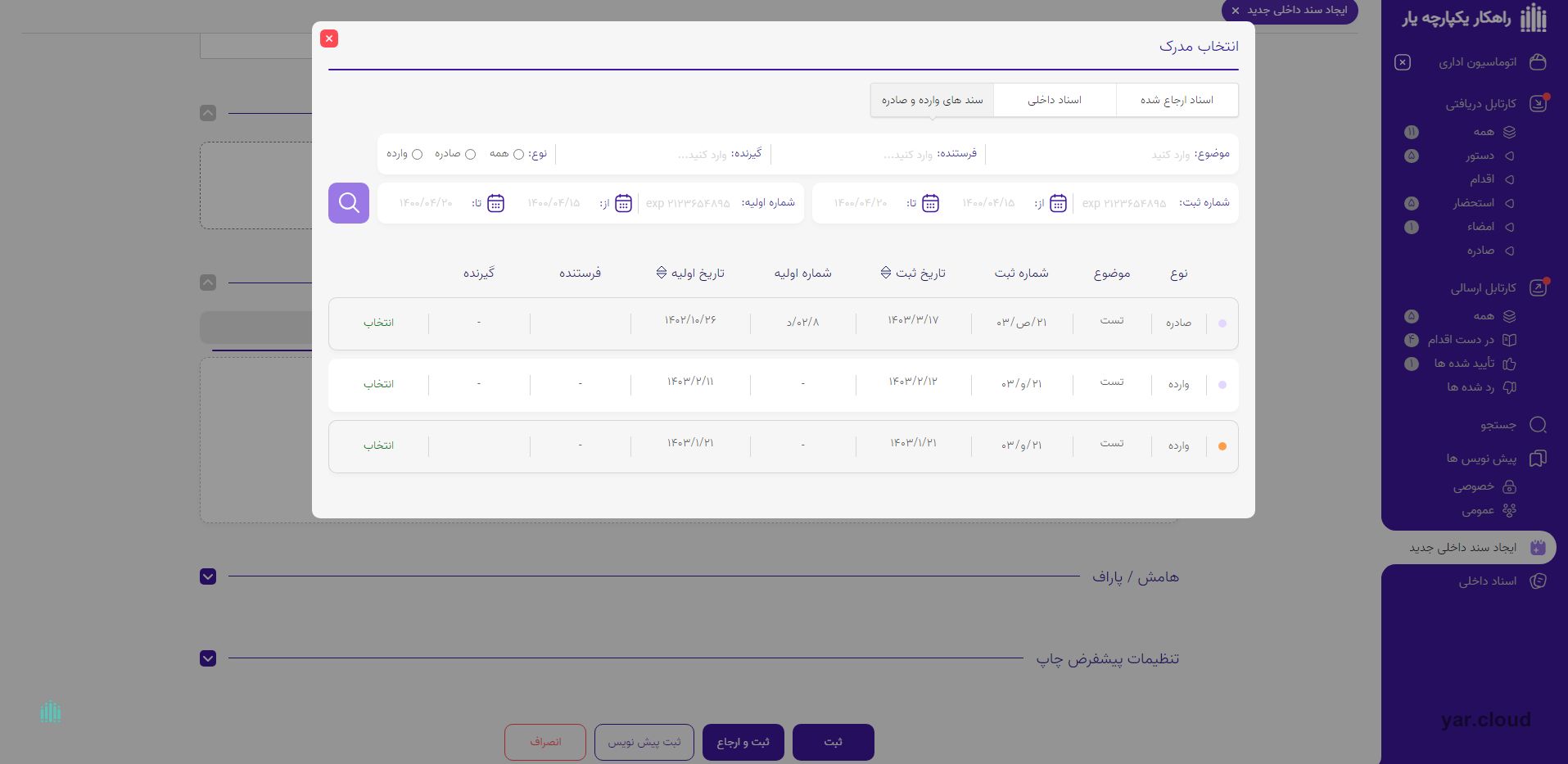Click the teal chat widget icon
The image size is (1568, 764).
pos(51,712)
